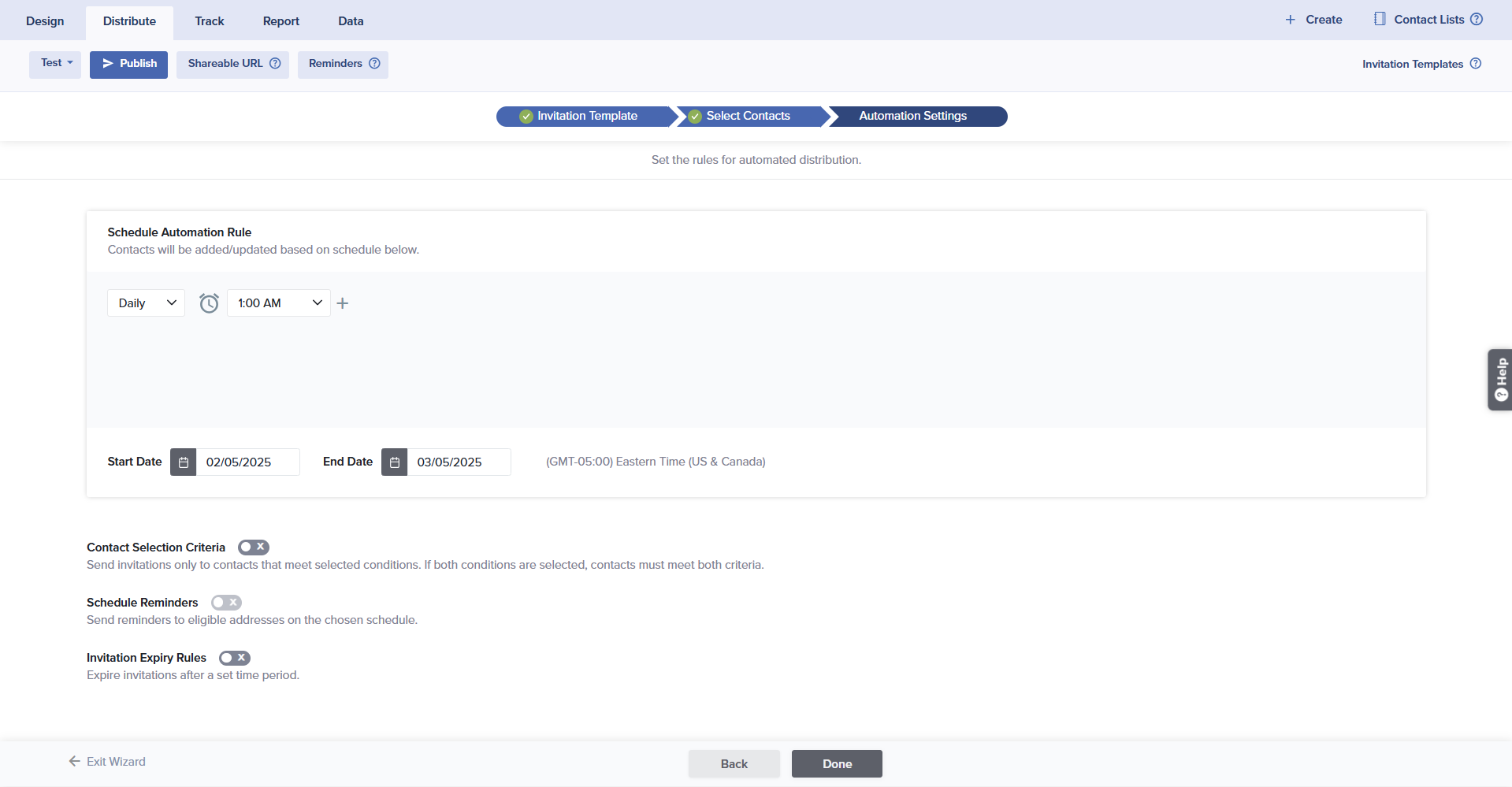Viewport: 1512px width, 787px height.
Task: Click help icon next to Shareable URL
Action: click(275, 64)
